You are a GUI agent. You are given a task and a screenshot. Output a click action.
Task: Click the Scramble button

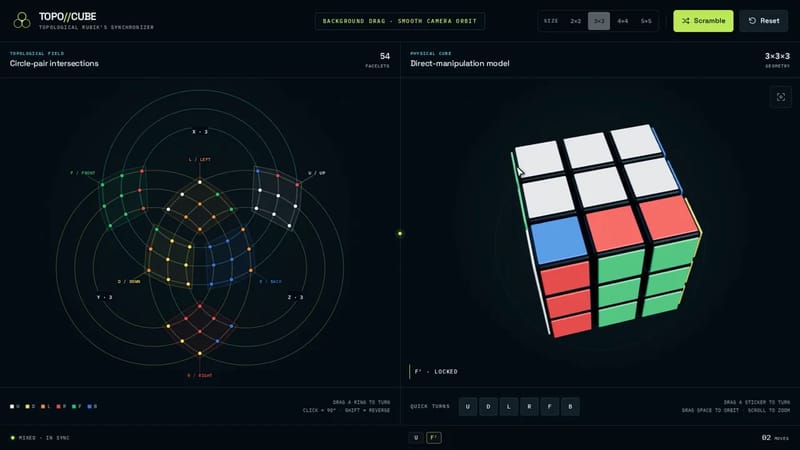[703, 21]
